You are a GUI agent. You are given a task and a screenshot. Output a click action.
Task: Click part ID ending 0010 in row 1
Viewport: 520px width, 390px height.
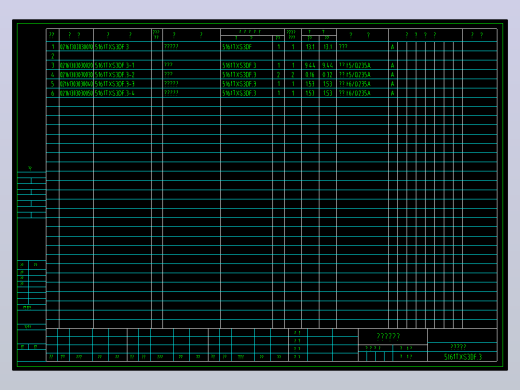76,47
